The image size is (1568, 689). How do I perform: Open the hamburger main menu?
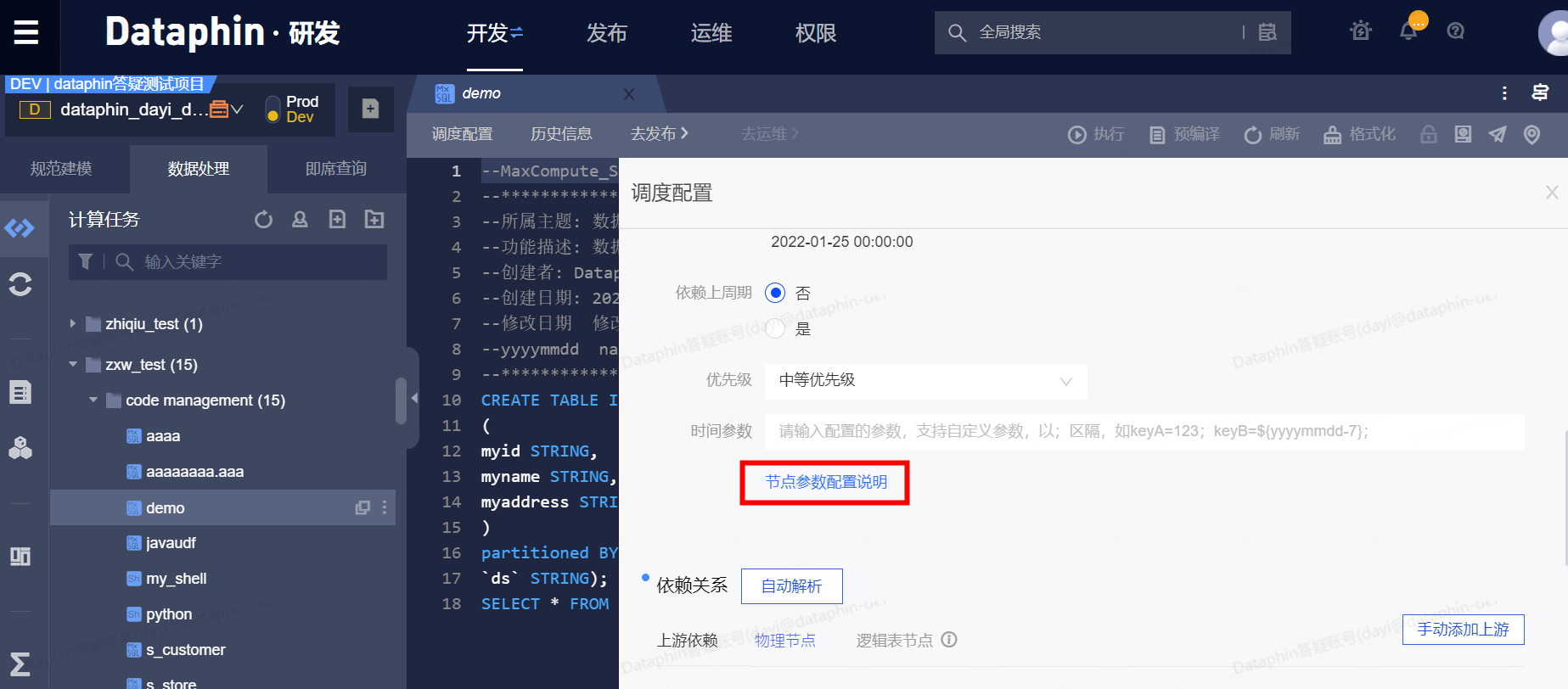26,32
